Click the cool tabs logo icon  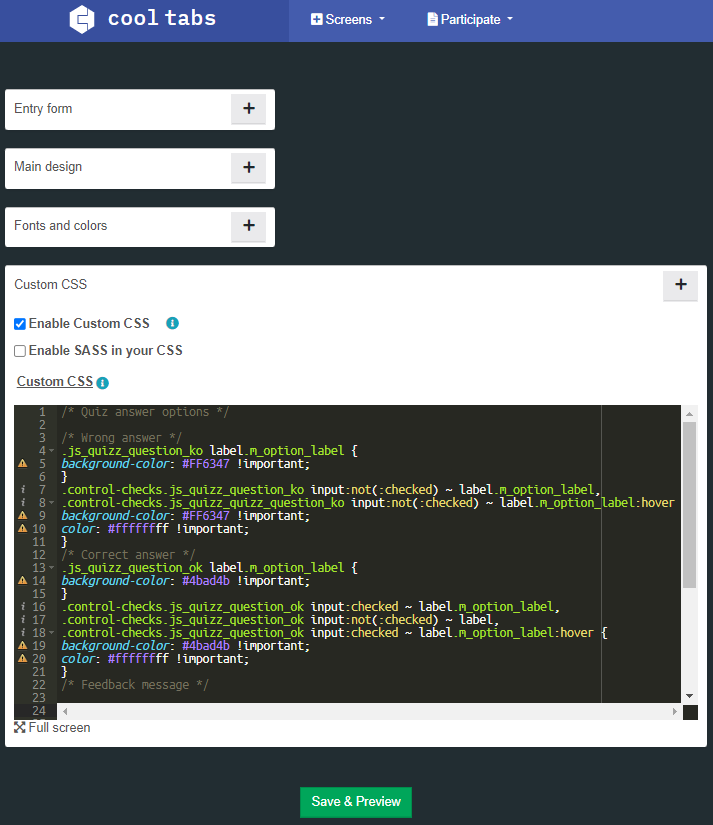tap(82, 19)
